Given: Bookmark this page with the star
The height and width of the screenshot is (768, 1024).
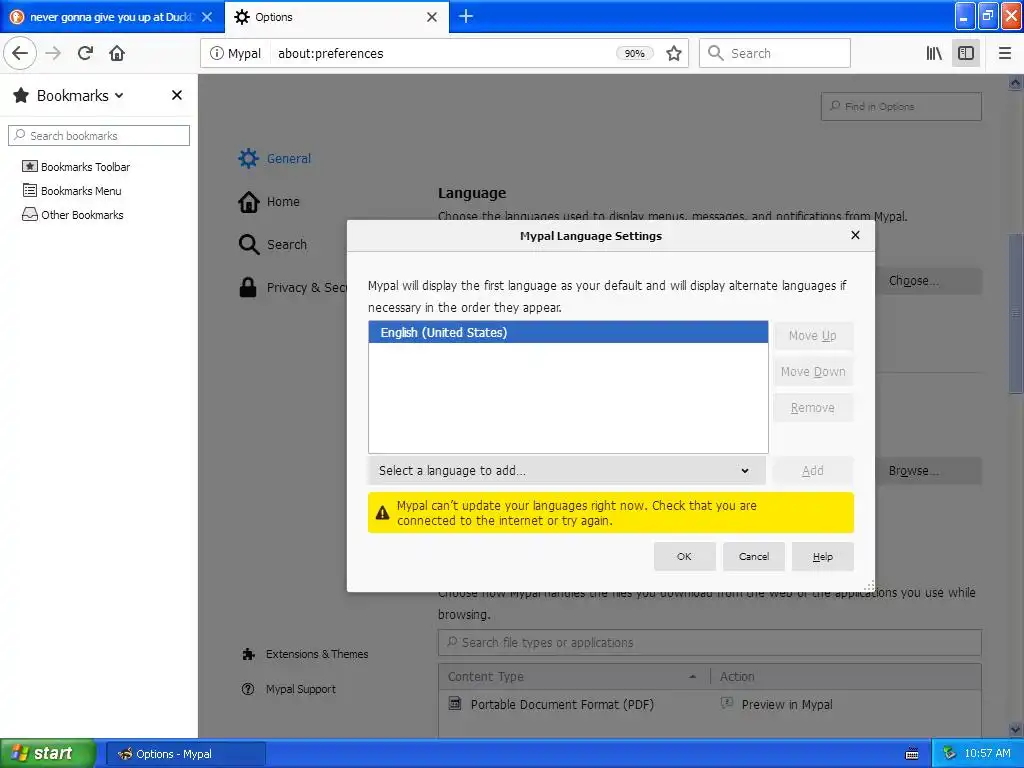Looking at the screenshot, I should (674, 53).
